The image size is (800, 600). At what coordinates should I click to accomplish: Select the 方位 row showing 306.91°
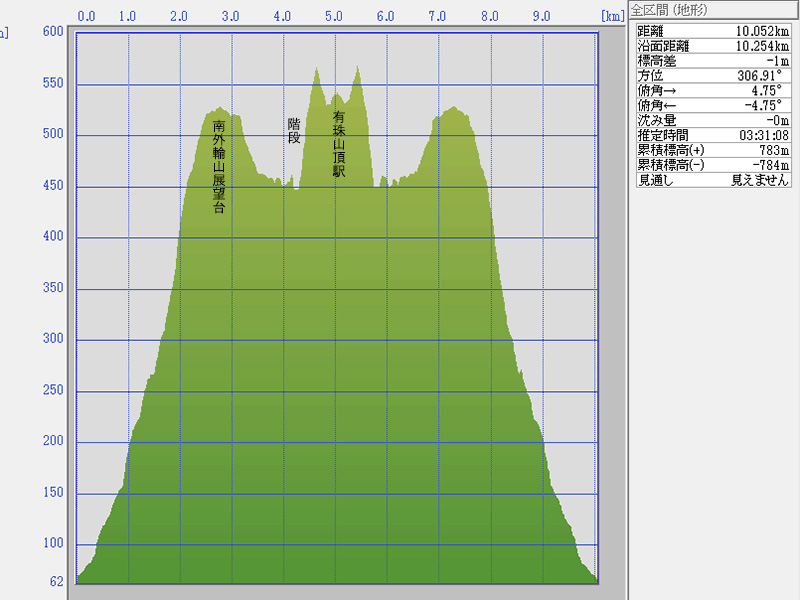(714, 76)
